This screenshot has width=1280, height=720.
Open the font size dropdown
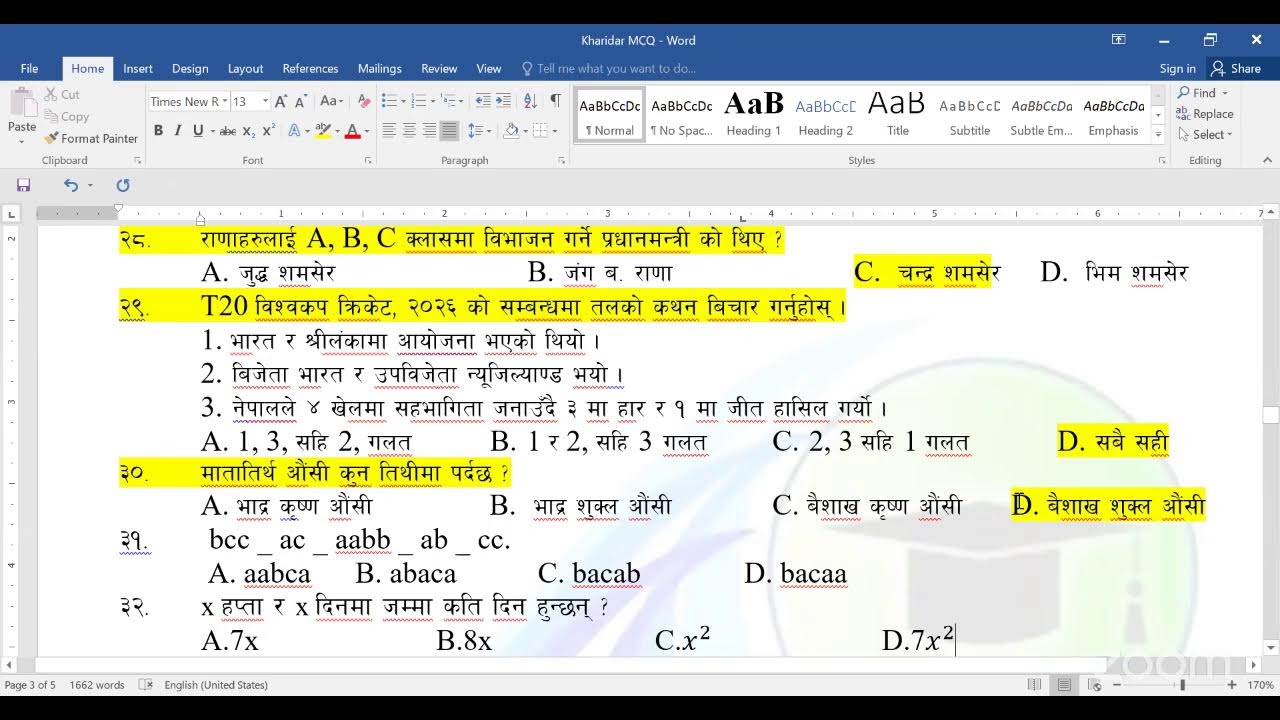point(265,101)
